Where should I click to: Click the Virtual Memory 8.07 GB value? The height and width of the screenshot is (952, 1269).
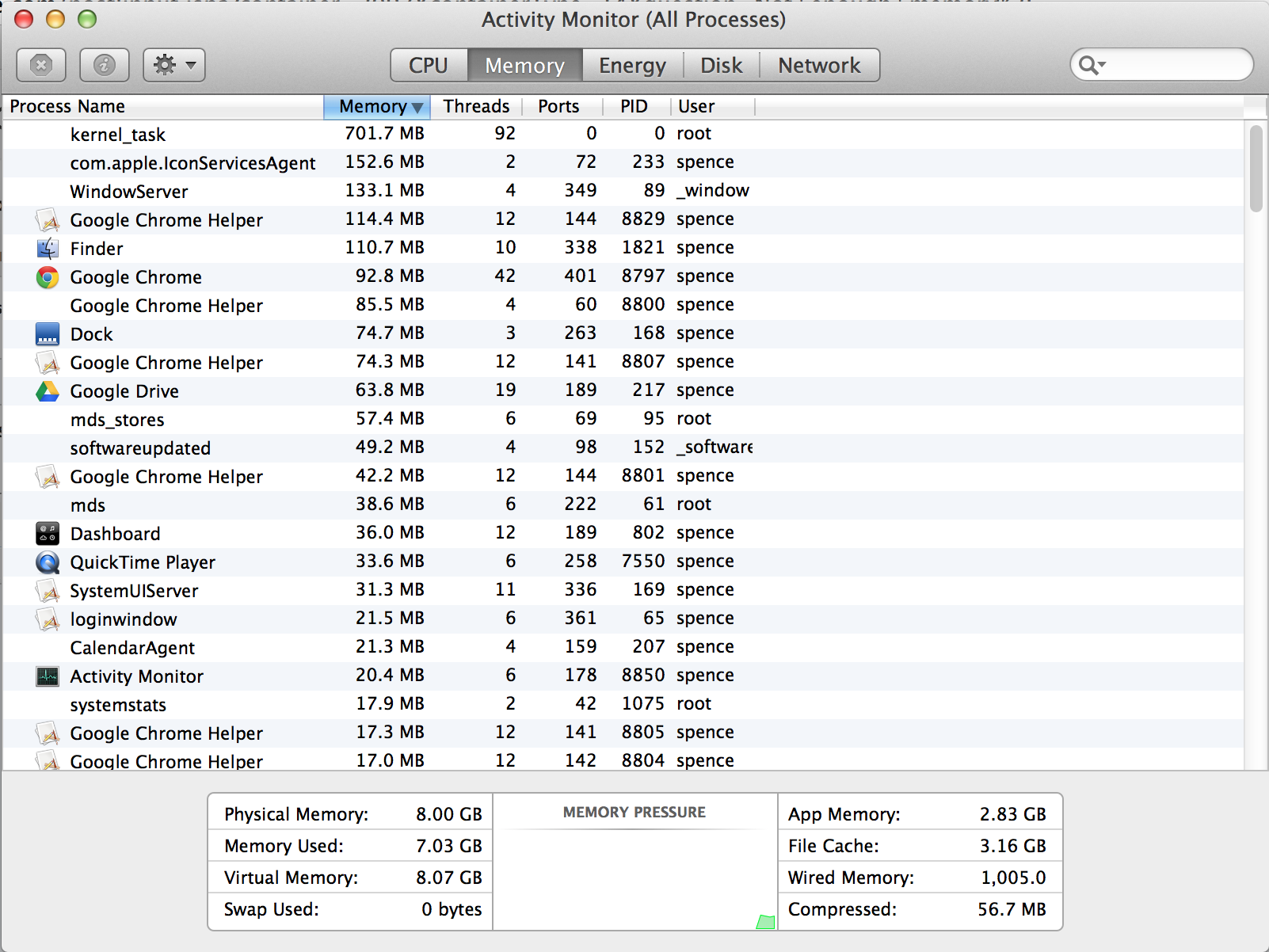(x=449, y=878)
